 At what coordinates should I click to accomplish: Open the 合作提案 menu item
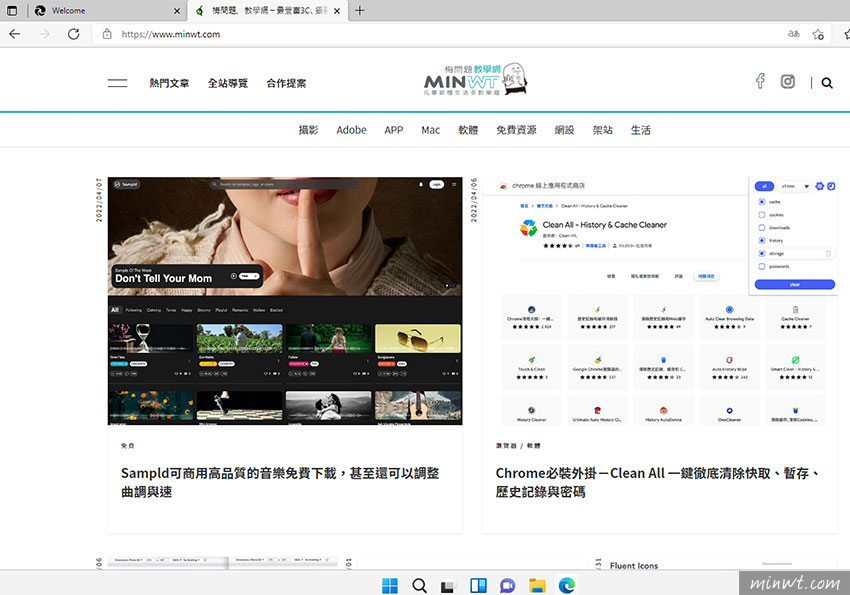[x=286, y=83]
